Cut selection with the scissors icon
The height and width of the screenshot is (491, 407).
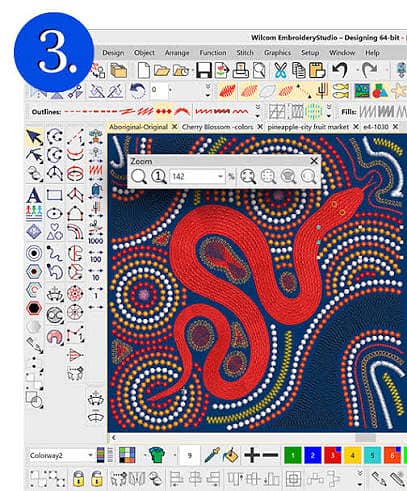[280, 71]
